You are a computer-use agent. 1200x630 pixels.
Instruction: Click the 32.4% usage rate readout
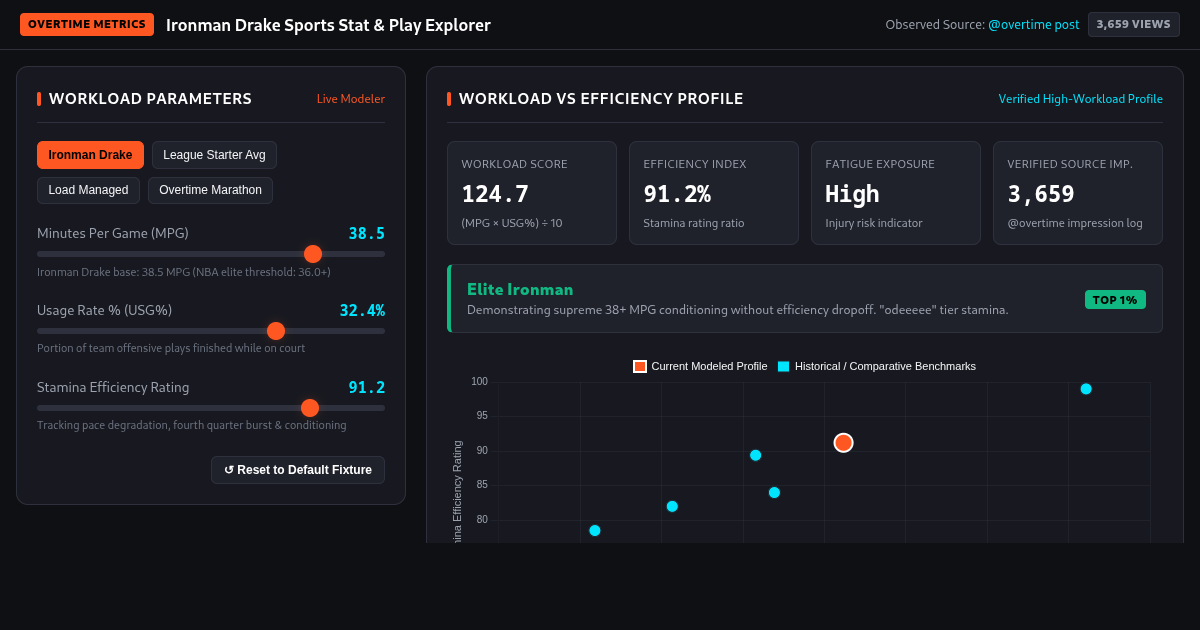pyautogui.click(x=362, y=311)
